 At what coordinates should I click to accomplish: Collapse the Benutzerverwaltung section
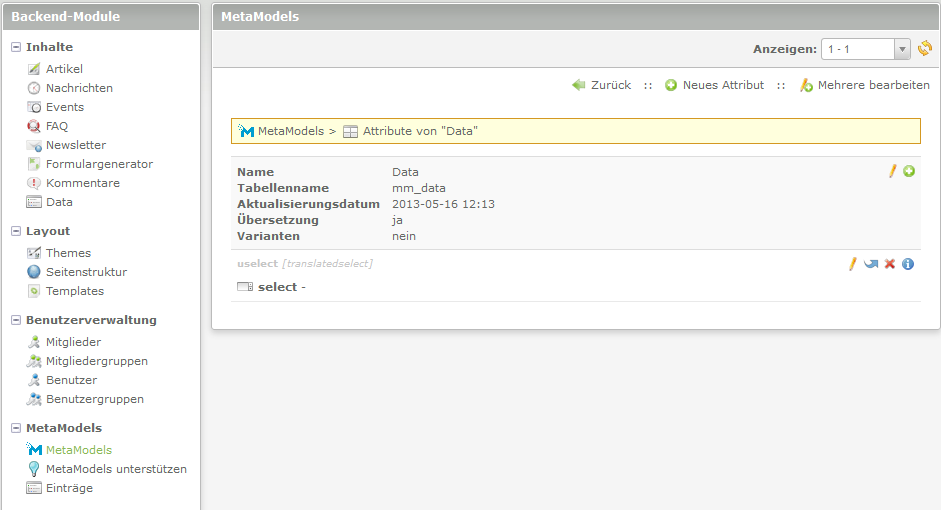coord(16,320)
